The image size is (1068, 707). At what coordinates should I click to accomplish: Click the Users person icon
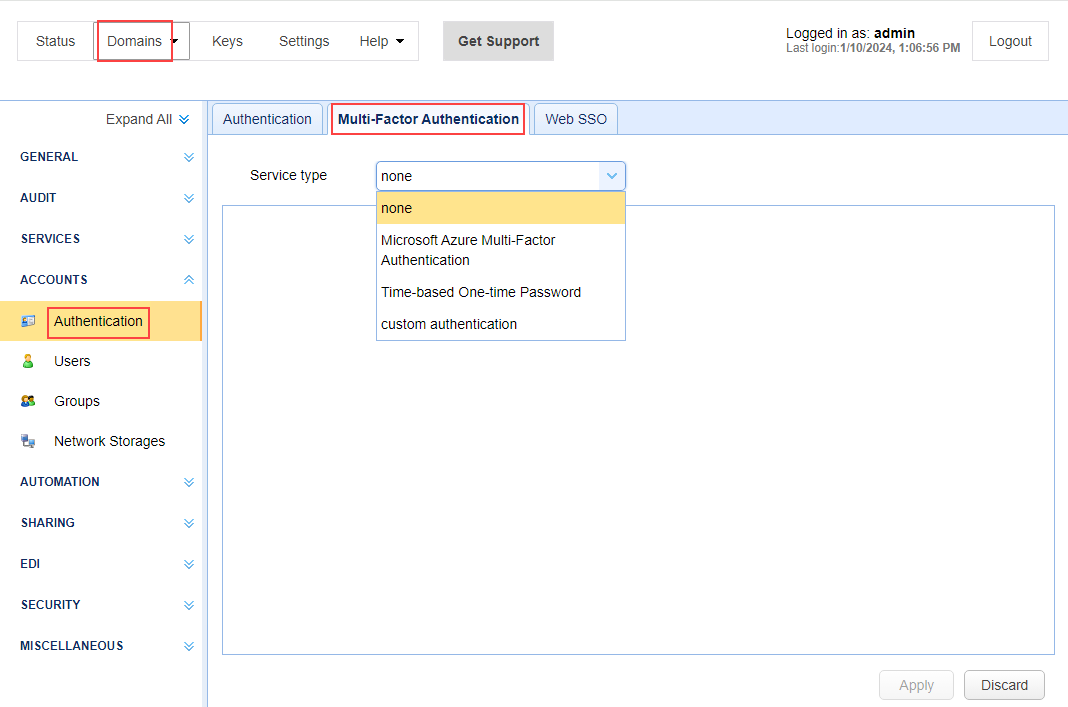[28, 361]
